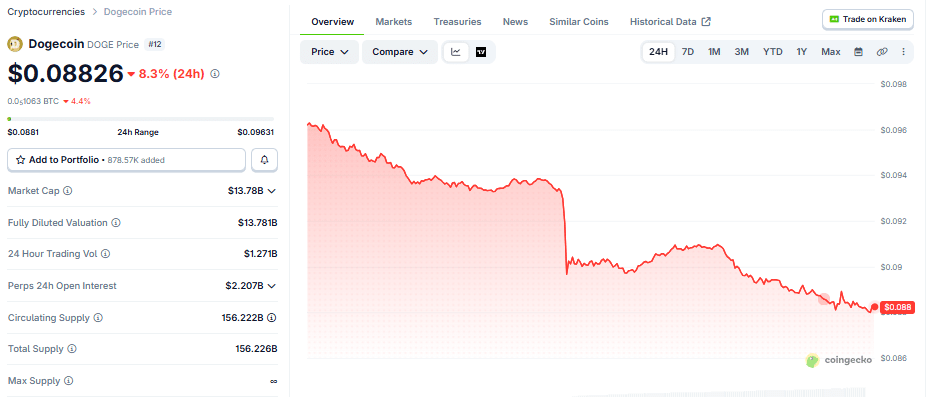This screenshot has height=397, width=930.
Task: Copy chart link icon
Action: [x=882, y=52]
